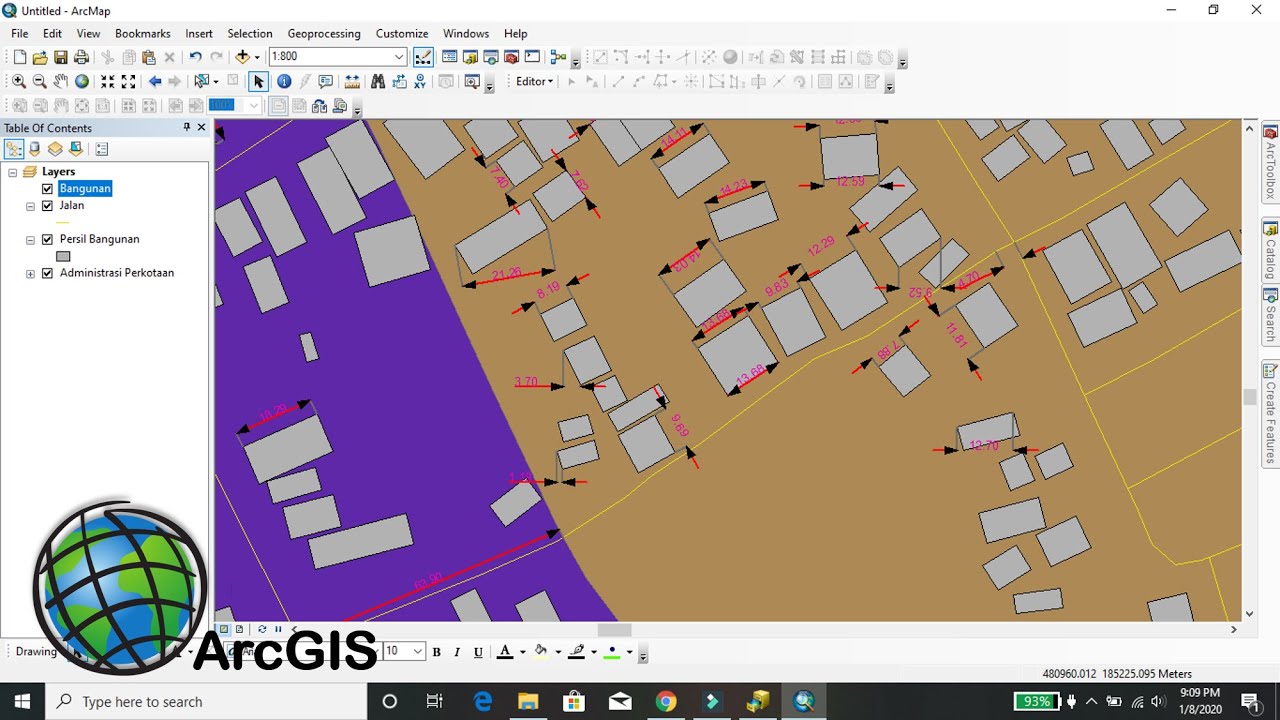The width and height of the screenshot is (1280, 720).
Task: Open the Selection menu
Action: (250, 33)
